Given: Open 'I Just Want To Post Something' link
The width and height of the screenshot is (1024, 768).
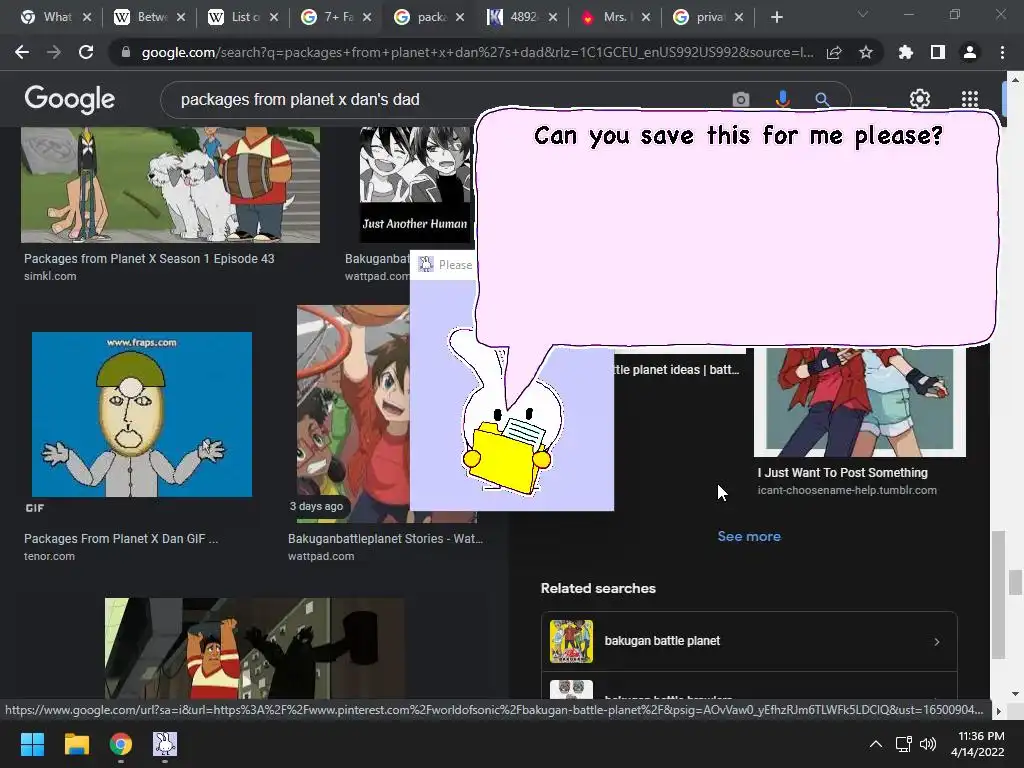Looking at the screenshot, I should click(842, 473).
